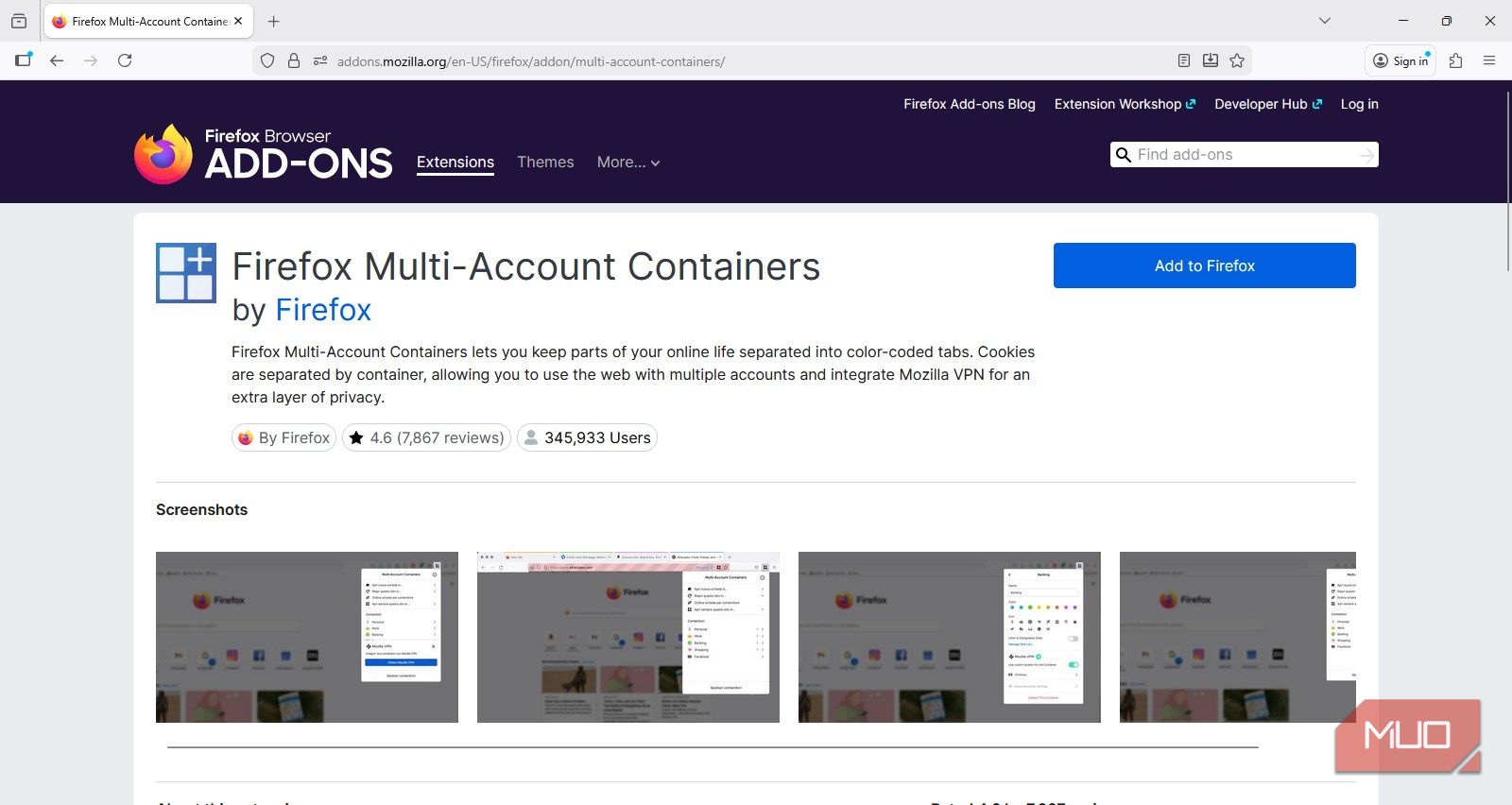Open the list all tabs (Firefox View) icon
Screen dimensions: 1512x805
pos(19,21)
